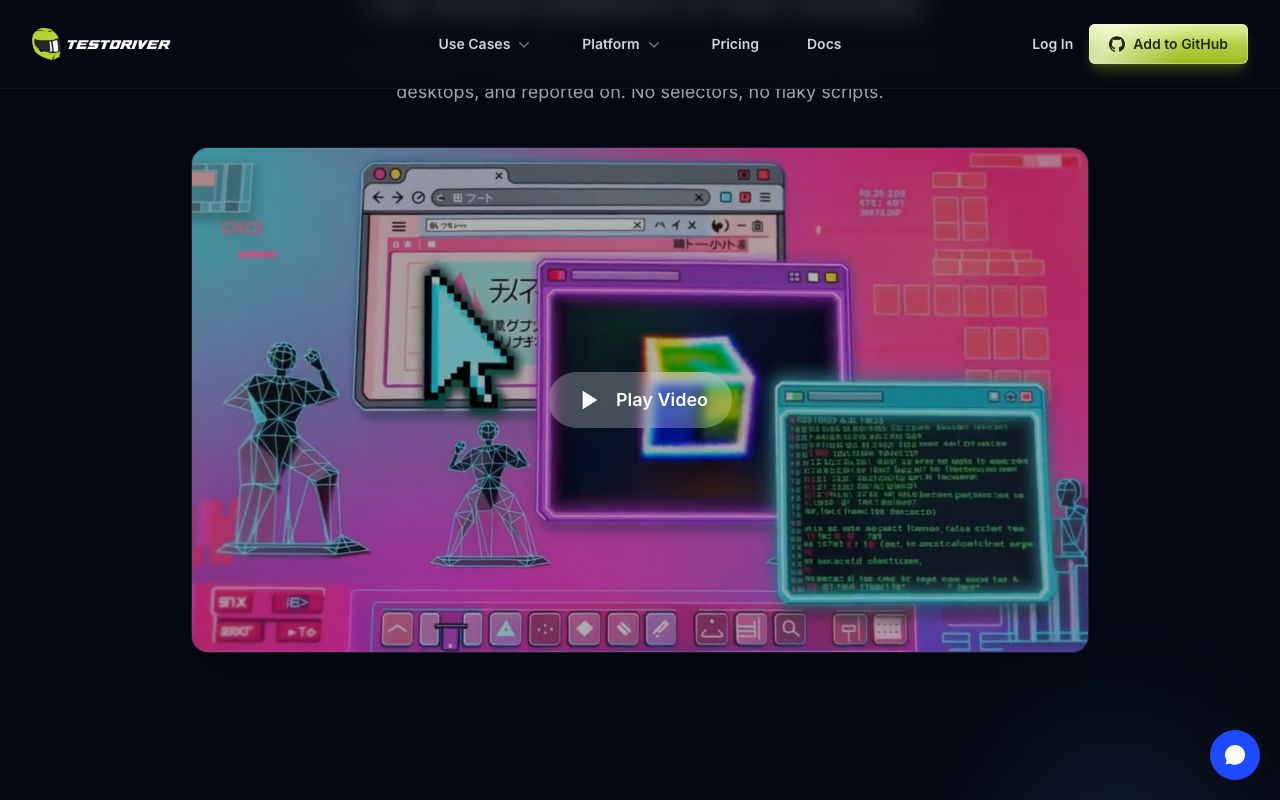1280x800 pixels.
Task: Open the Docs link
Action: click(824, 44)
